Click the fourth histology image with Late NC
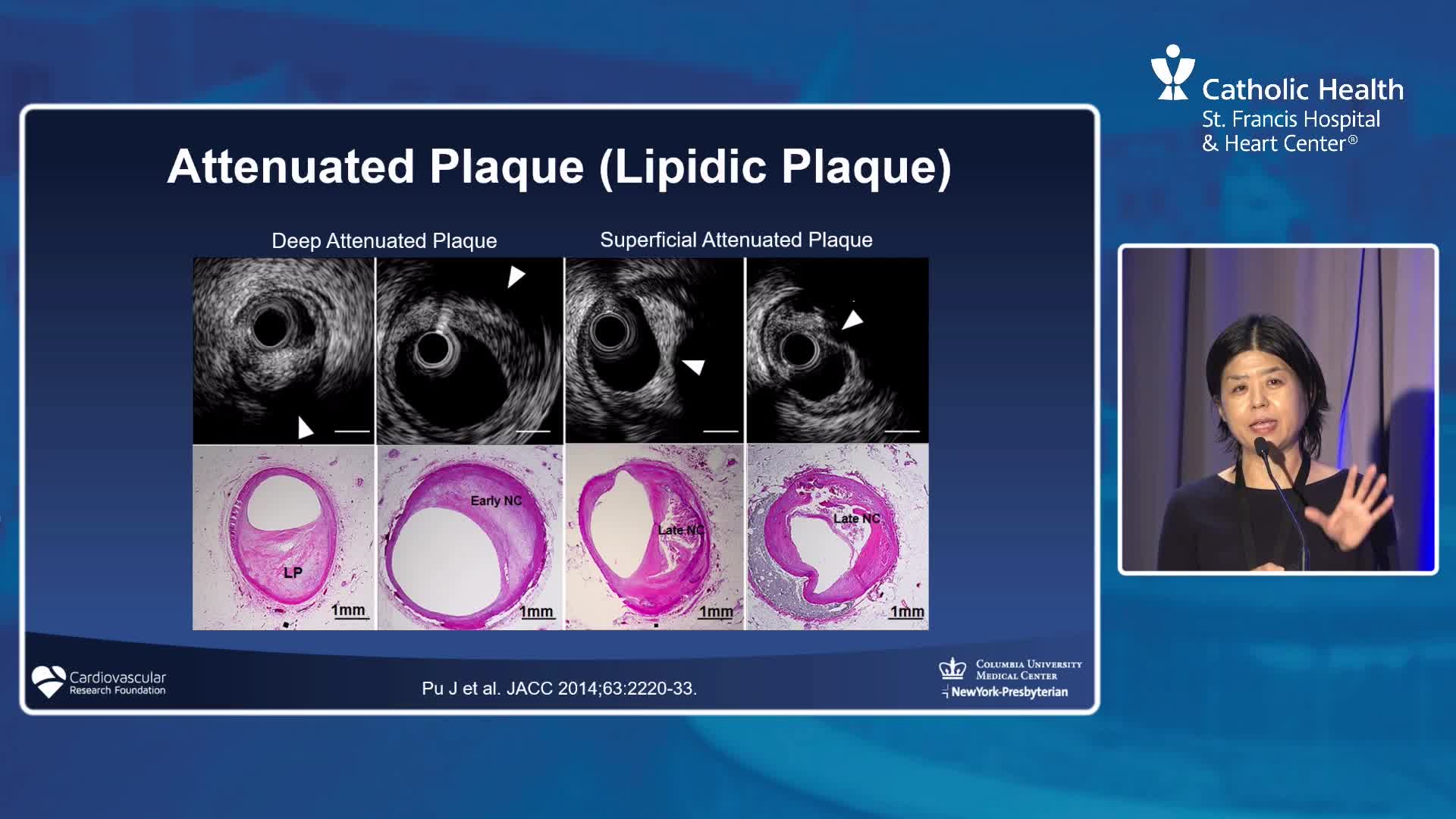This screenshot has width=1456, height=819. point(837,537)
